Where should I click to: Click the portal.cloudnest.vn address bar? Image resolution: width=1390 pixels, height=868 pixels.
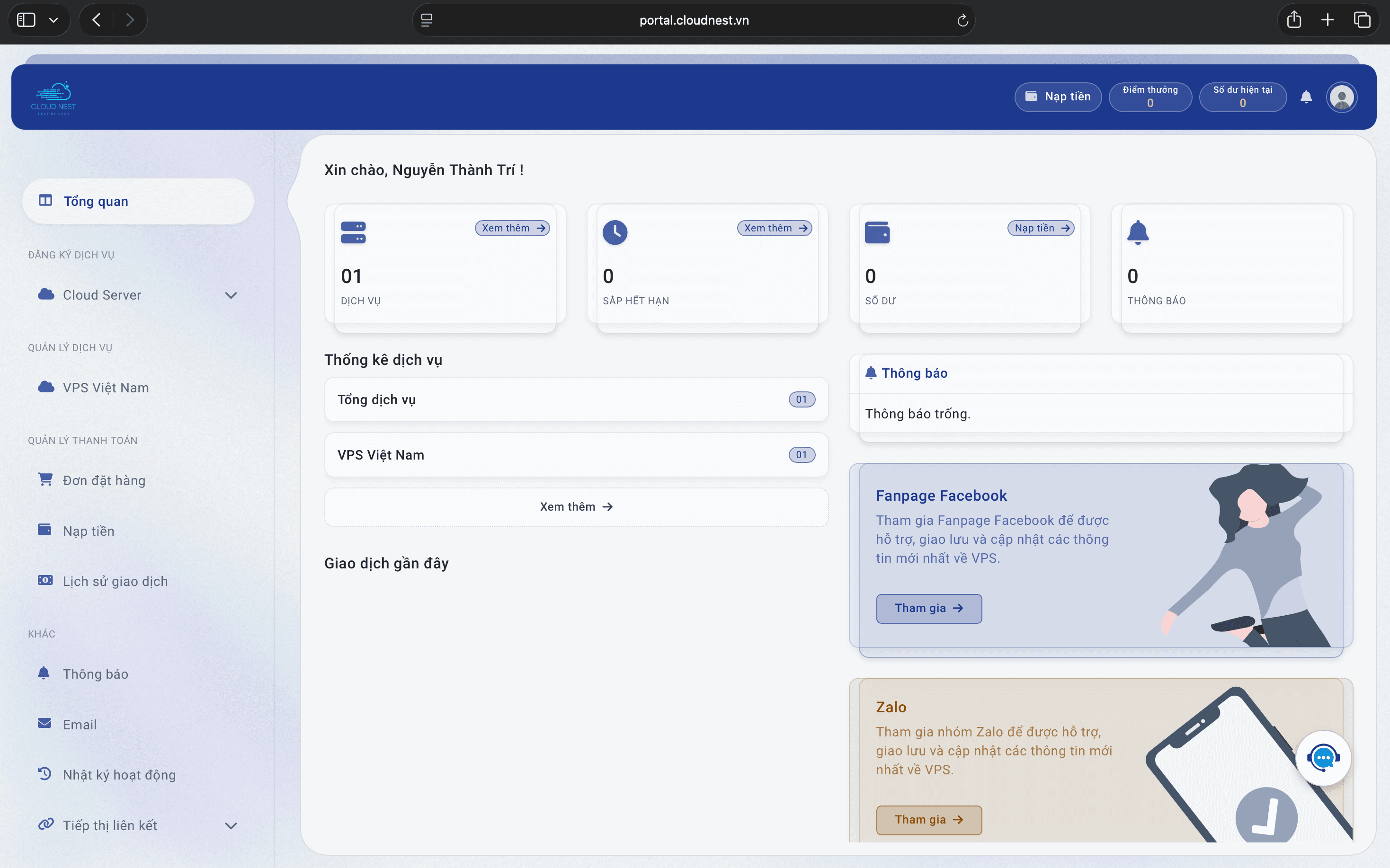(694, 20)
